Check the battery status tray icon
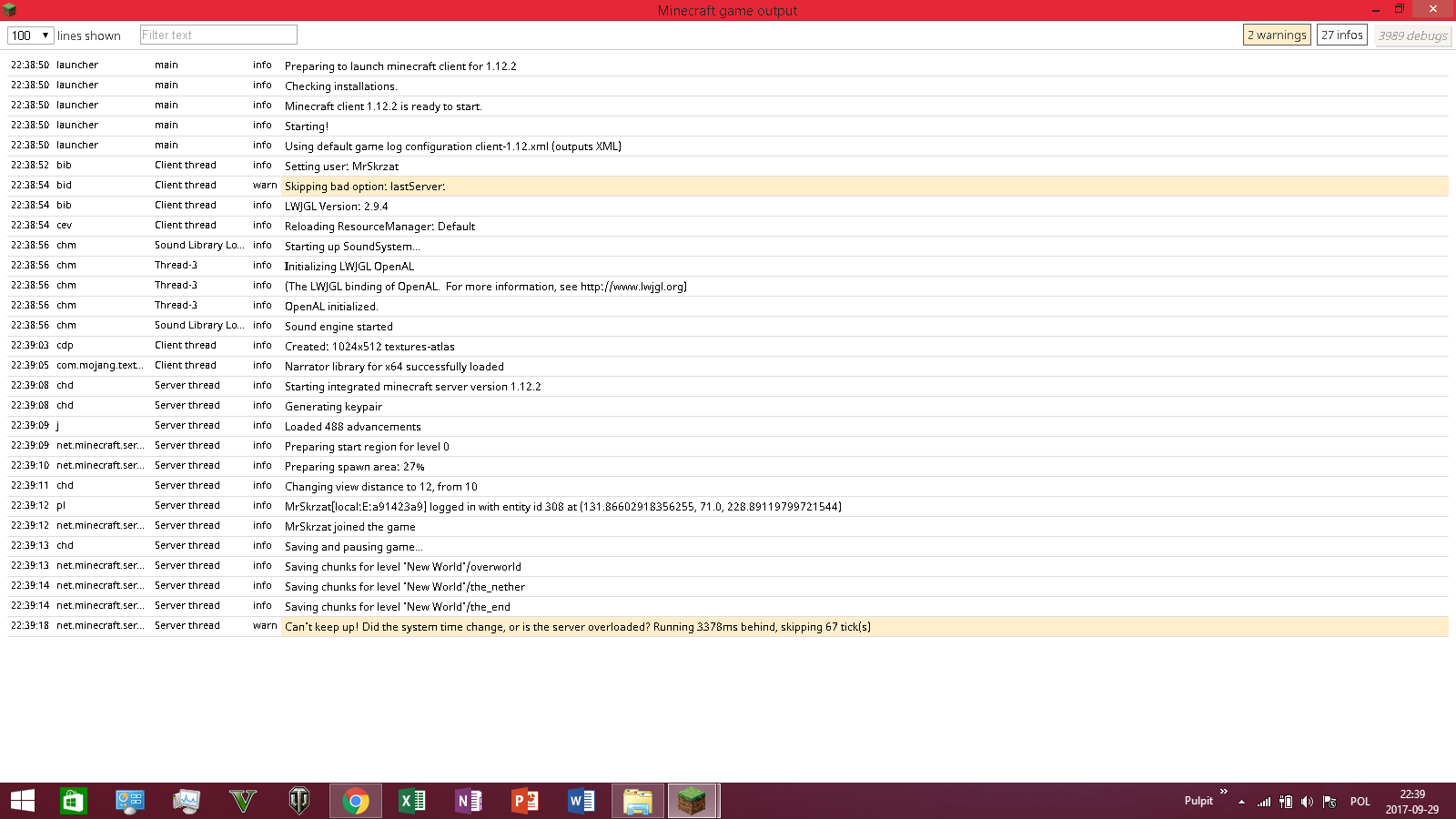 click(x=1286, y=802)
